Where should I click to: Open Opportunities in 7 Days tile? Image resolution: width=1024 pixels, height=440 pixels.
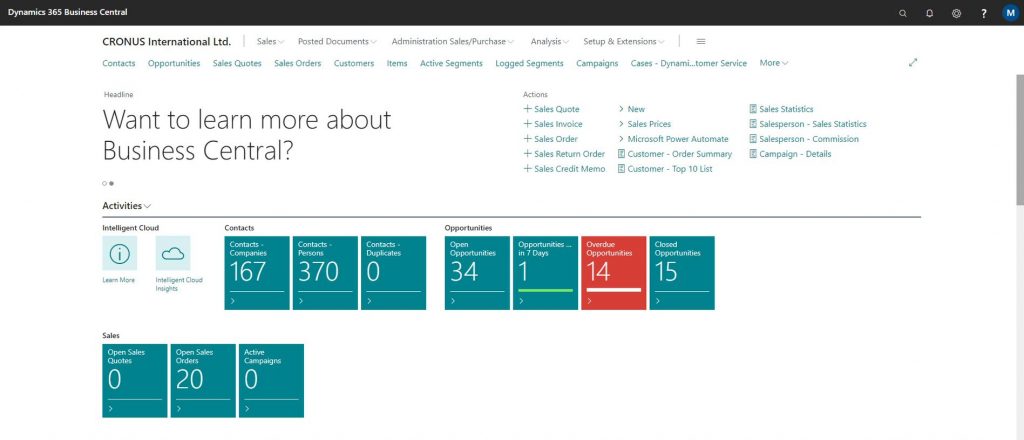[x=545, y=273]
